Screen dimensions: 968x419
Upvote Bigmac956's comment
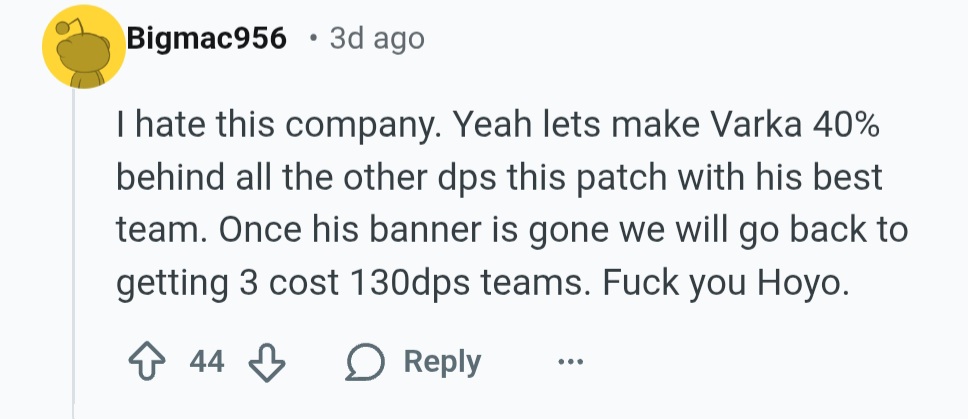(146, 361)
